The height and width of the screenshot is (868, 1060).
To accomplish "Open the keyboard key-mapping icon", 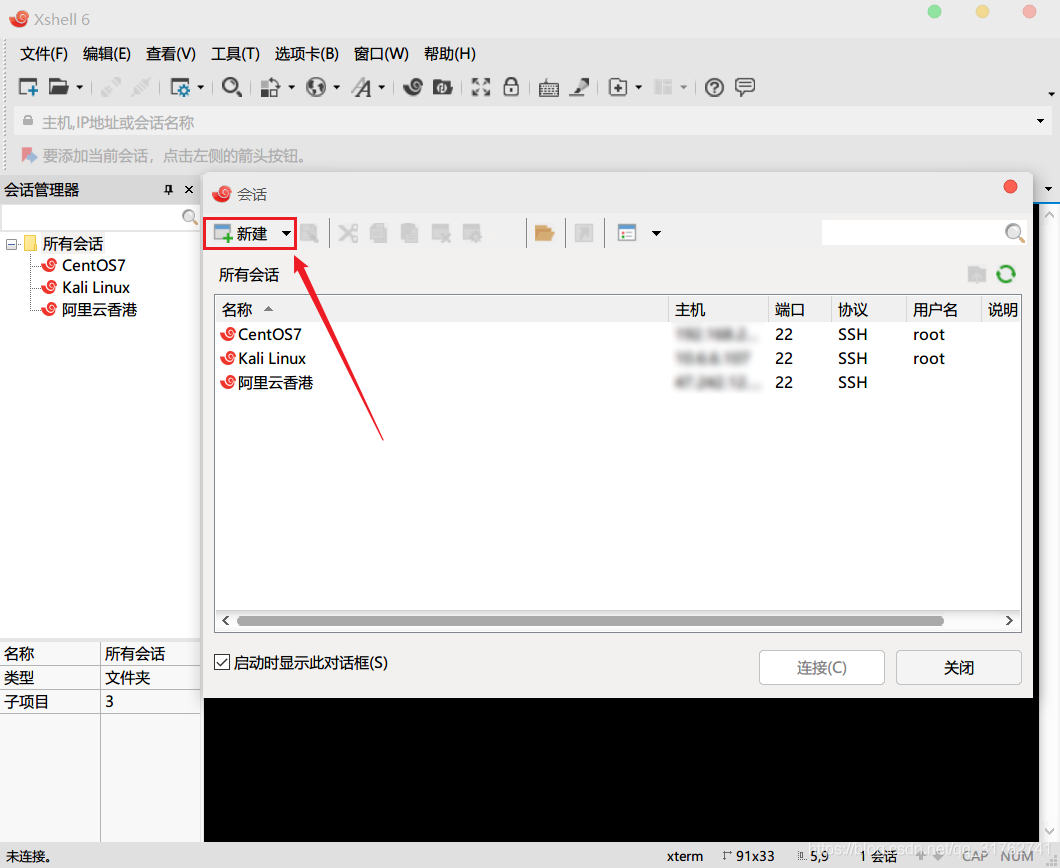I will pyautogui.click(x=548, y=88).
